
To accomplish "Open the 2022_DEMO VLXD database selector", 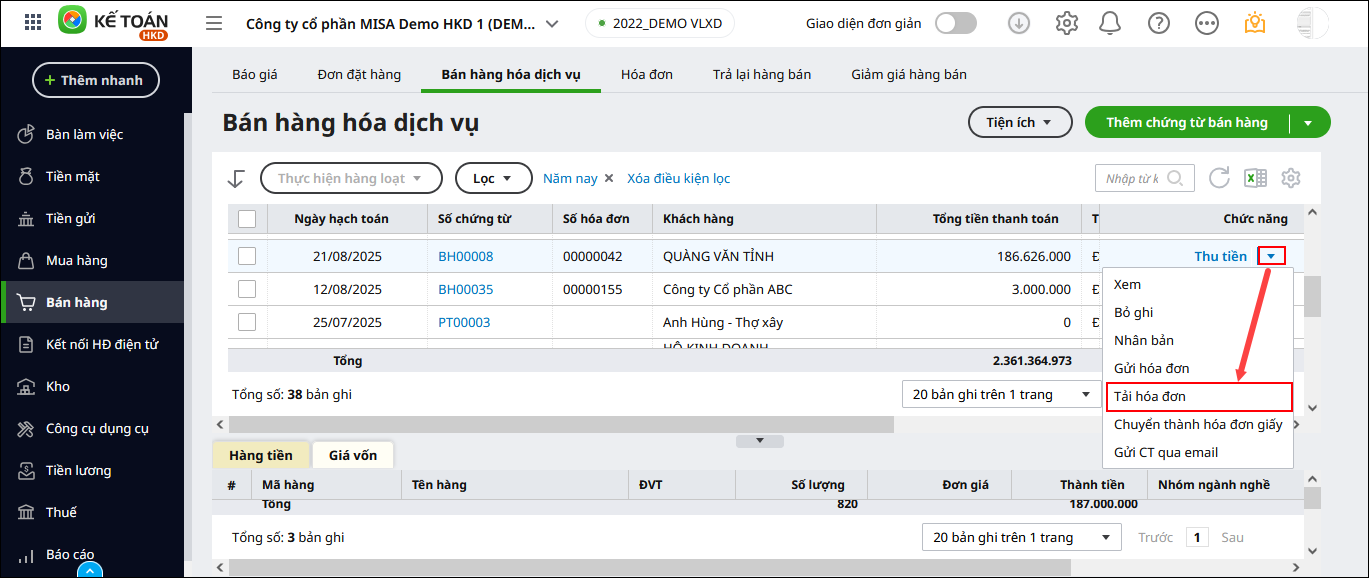I will [659, 23].
